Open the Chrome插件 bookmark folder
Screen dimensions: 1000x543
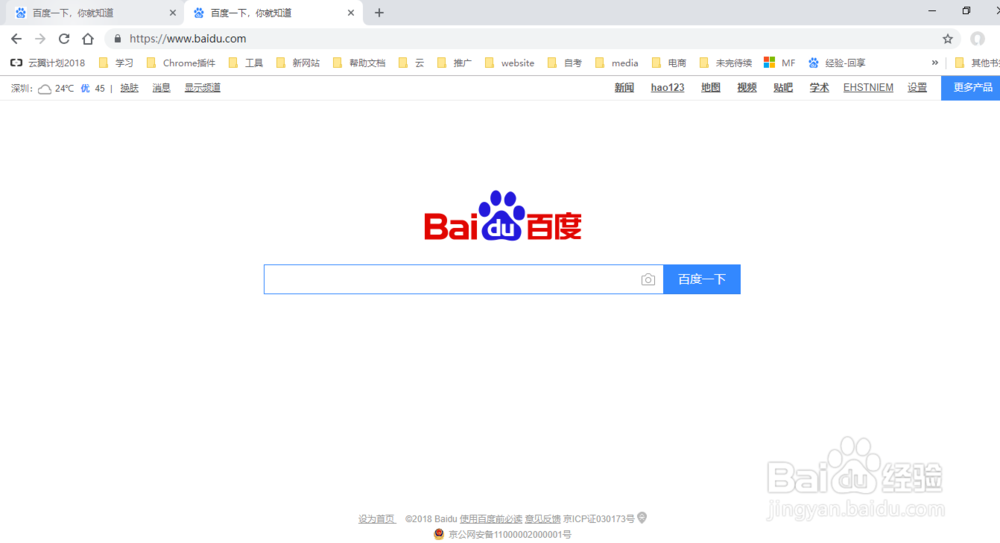(181, 63)
